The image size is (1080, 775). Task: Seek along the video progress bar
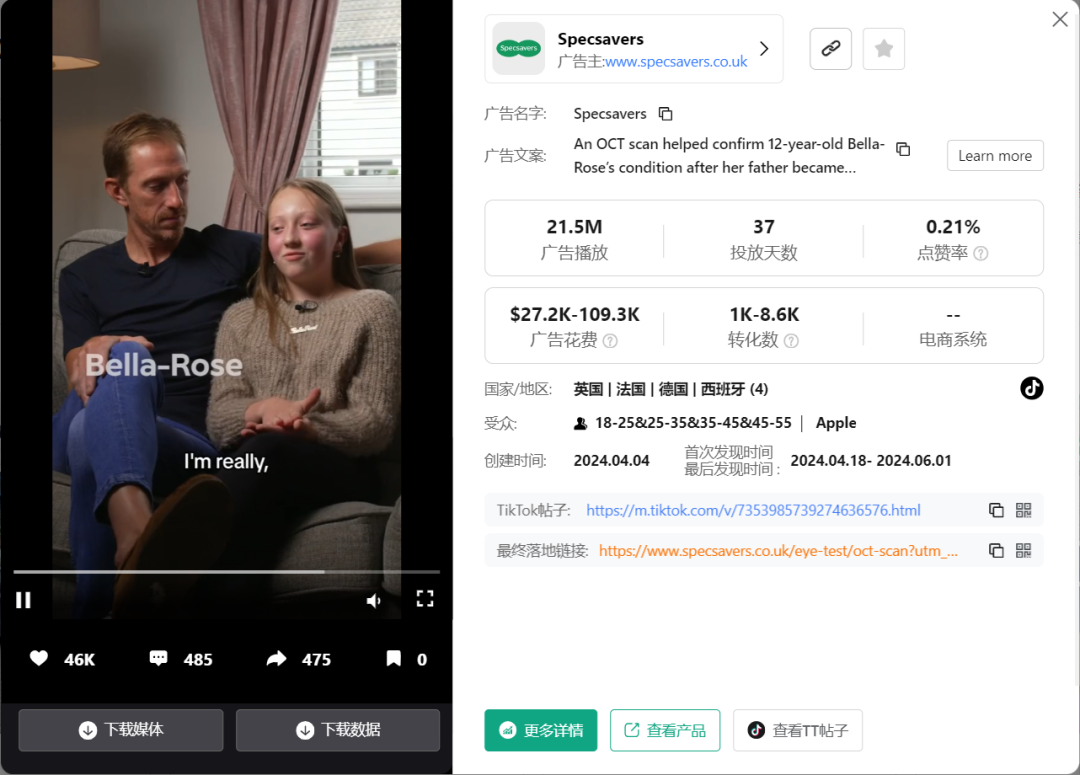tap(227, 572)
